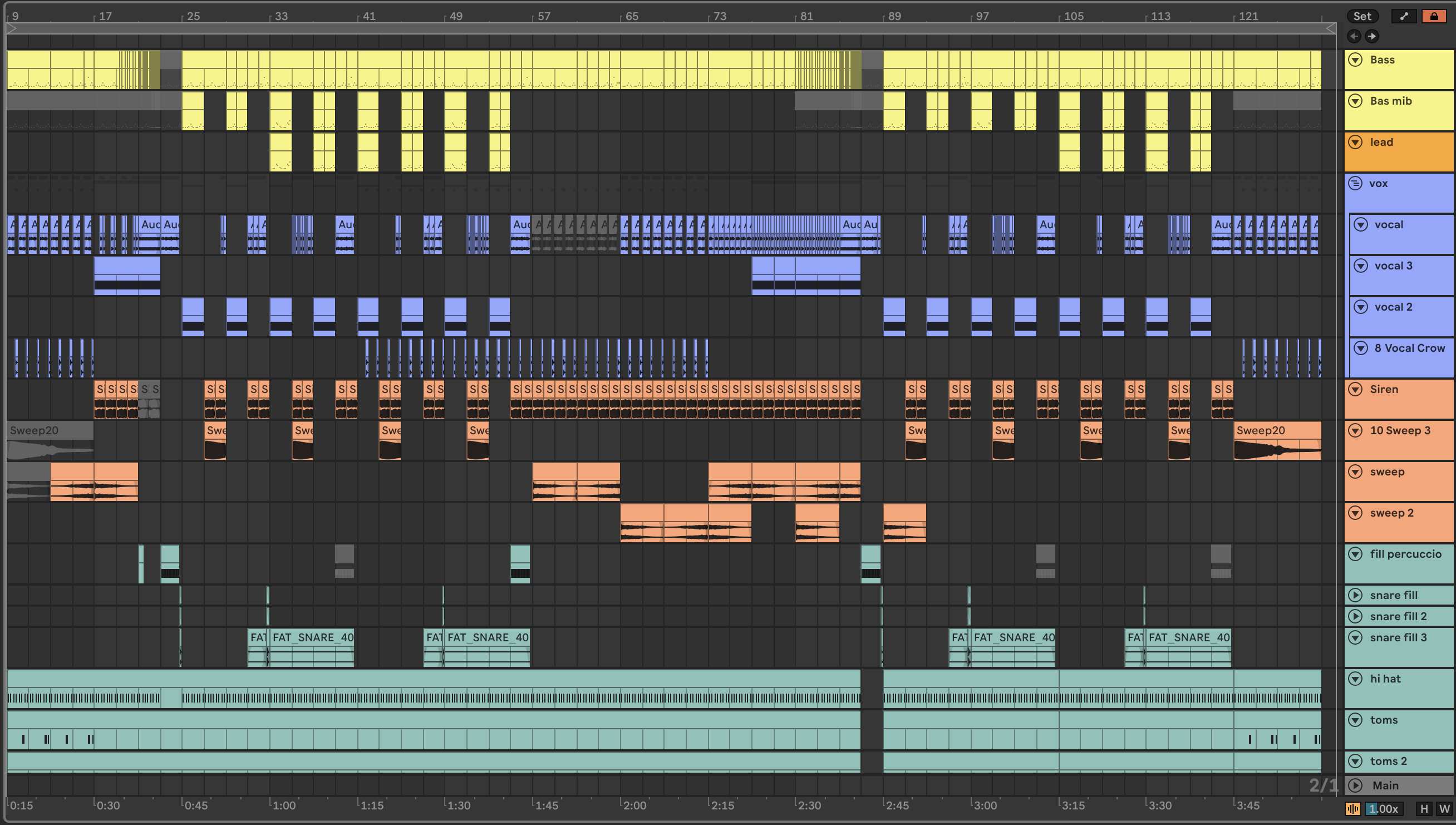Toggle the orange lock envelopes button
This screenshot has height=825, width=1456.
tap(1434, 16)
